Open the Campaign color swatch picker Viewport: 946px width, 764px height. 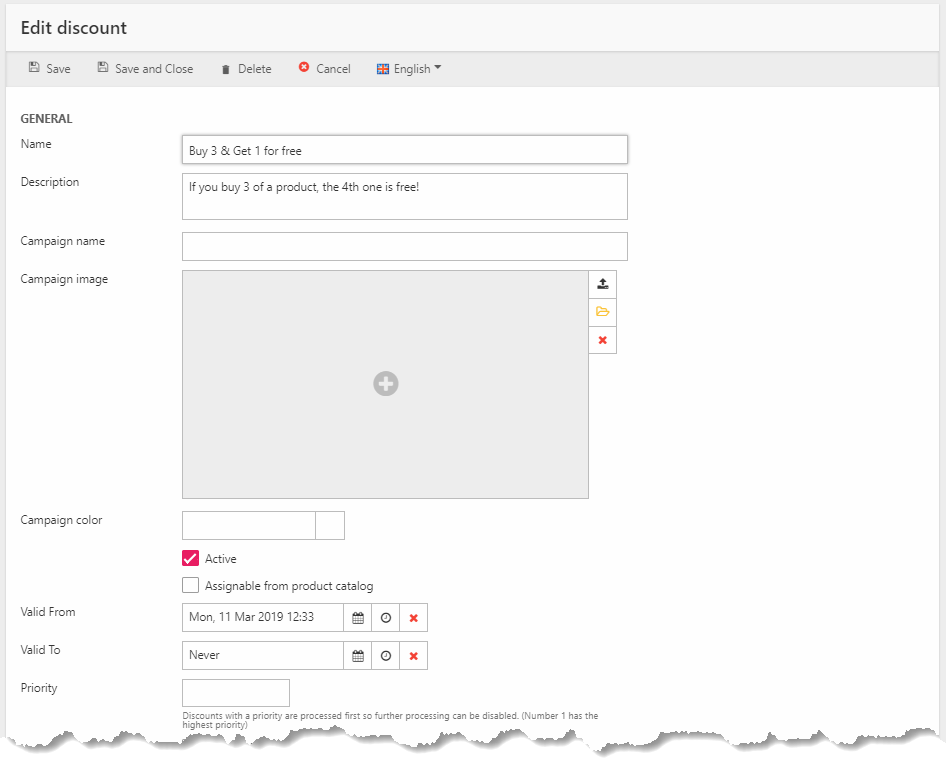pos(330,525)
